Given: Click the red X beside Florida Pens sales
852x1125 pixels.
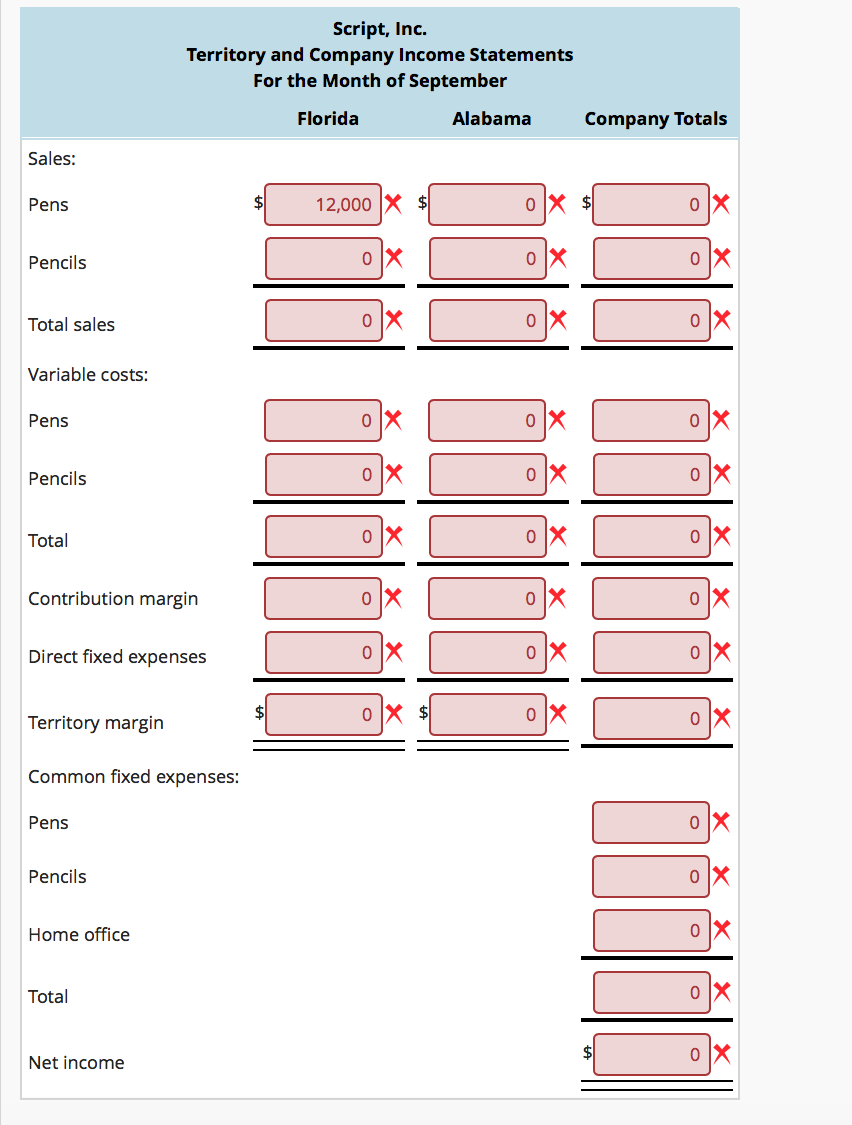Looking at the screenshot, I should click(394, 204).
